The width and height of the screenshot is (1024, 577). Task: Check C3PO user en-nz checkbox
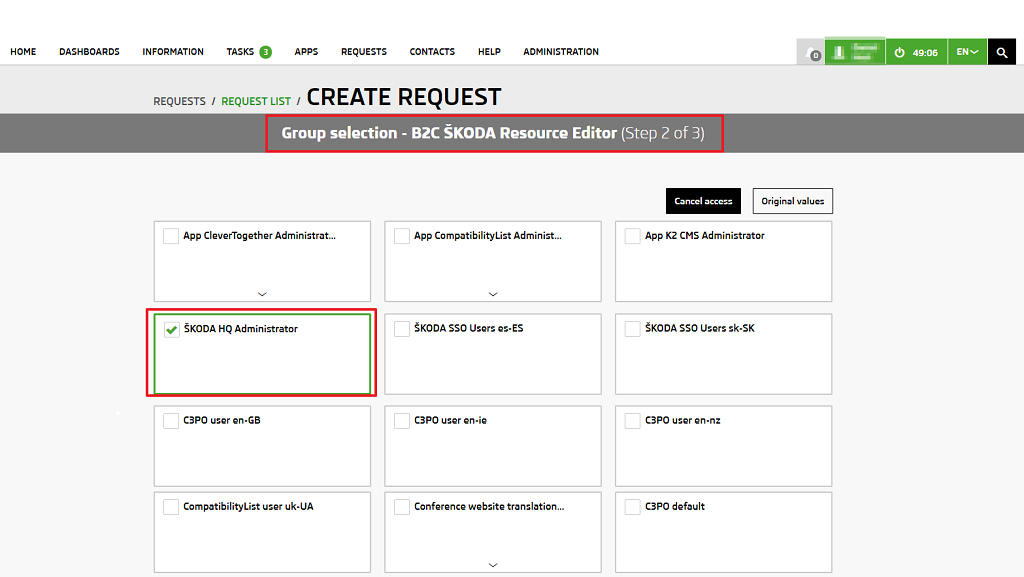click(x=632, y=420)
